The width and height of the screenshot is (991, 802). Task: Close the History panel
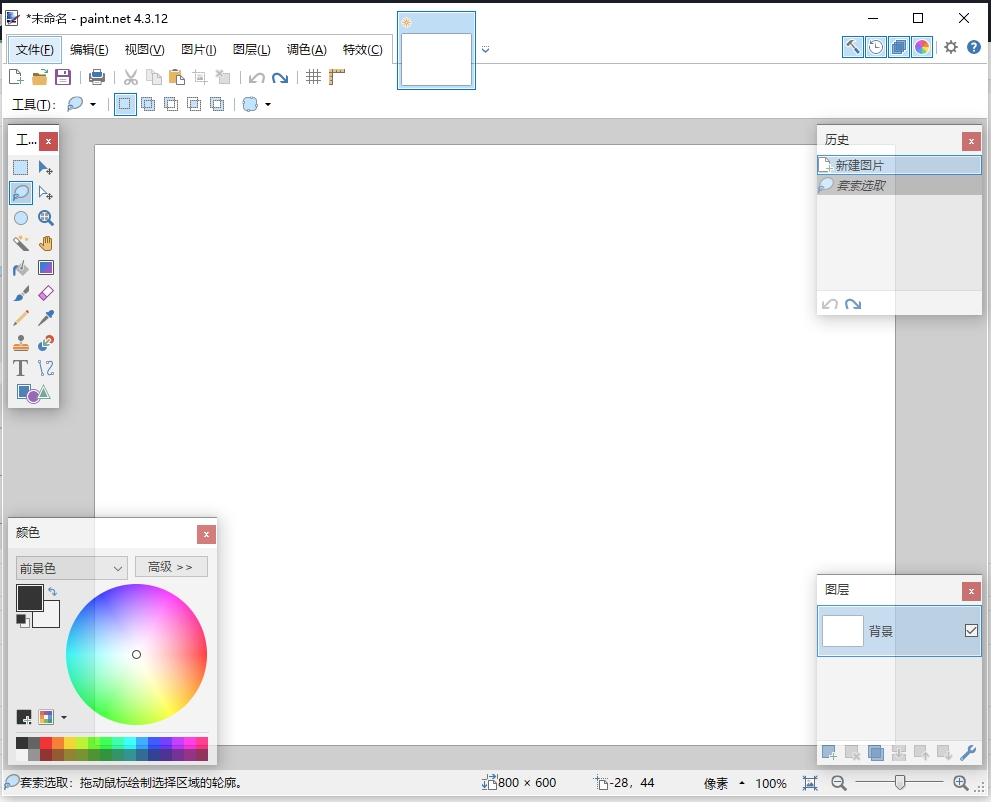[971, 142]
